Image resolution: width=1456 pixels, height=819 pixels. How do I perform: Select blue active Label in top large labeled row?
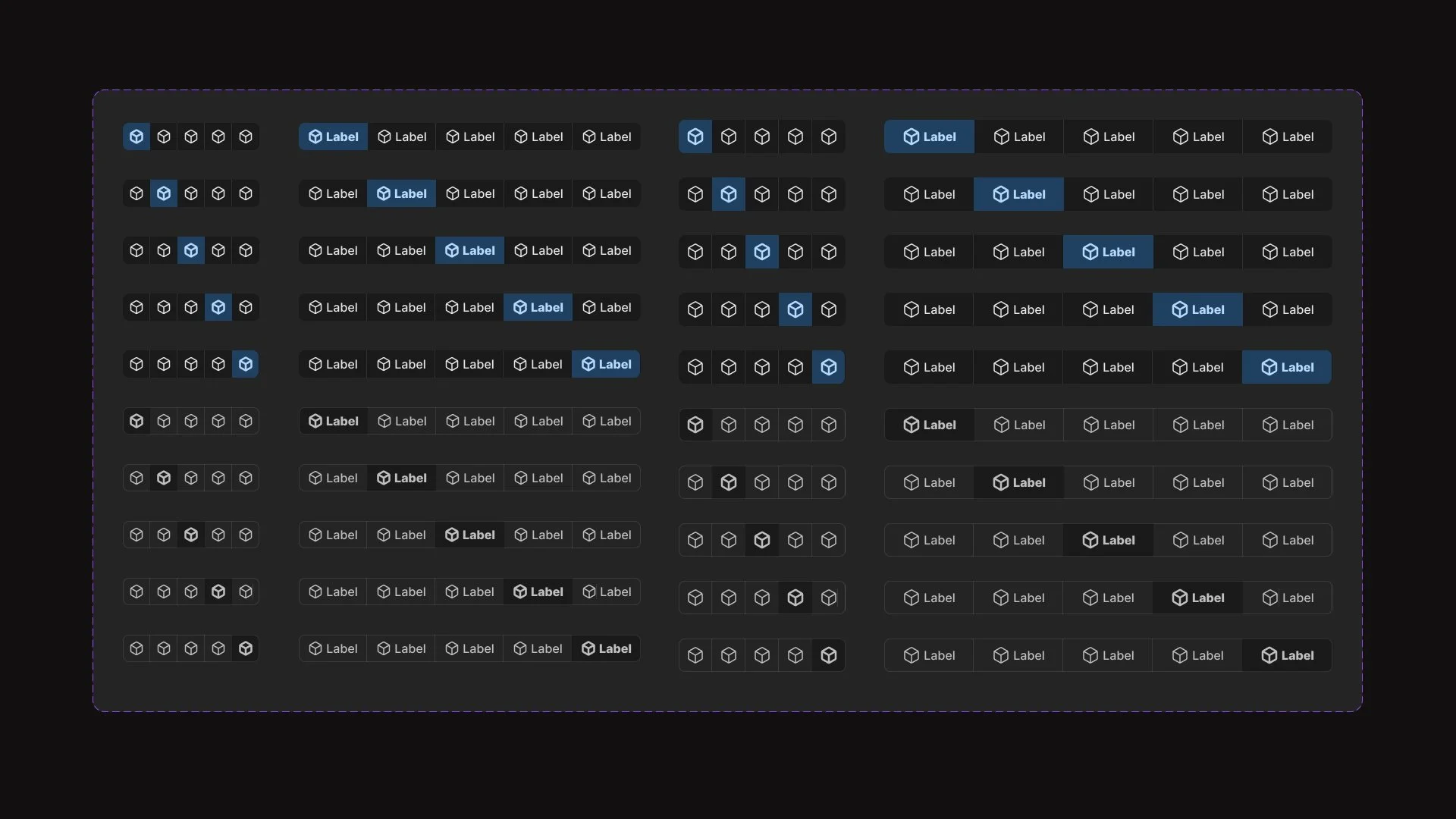(929, 136)
